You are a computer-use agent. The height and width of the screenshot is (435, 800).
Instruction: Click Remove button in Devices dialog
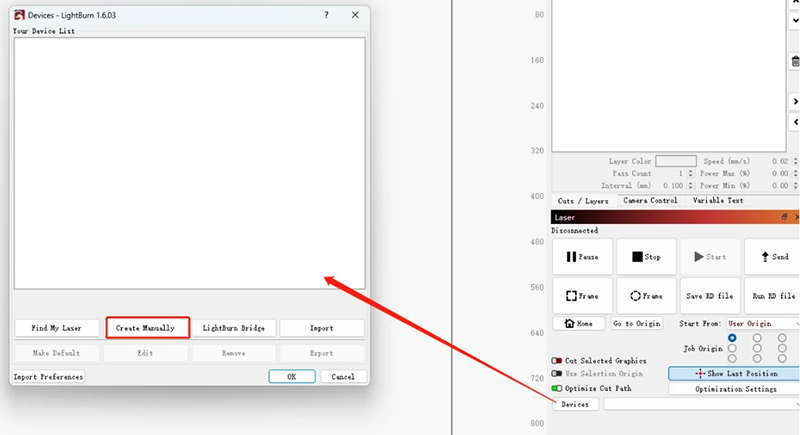click(x=234, y=353)
